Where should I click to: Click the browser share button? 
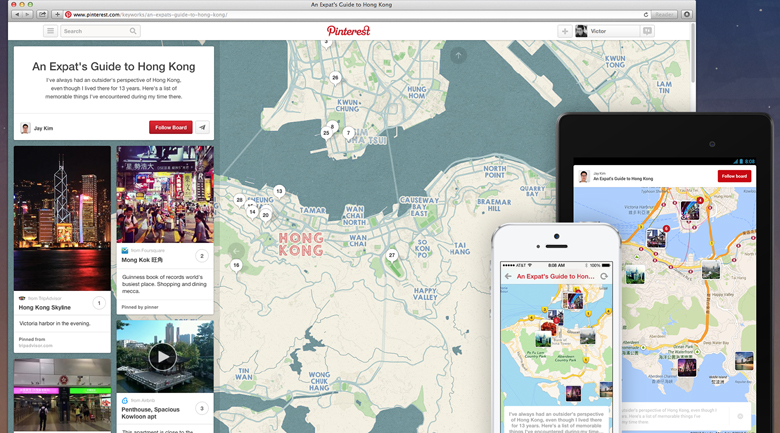(43, 14)
